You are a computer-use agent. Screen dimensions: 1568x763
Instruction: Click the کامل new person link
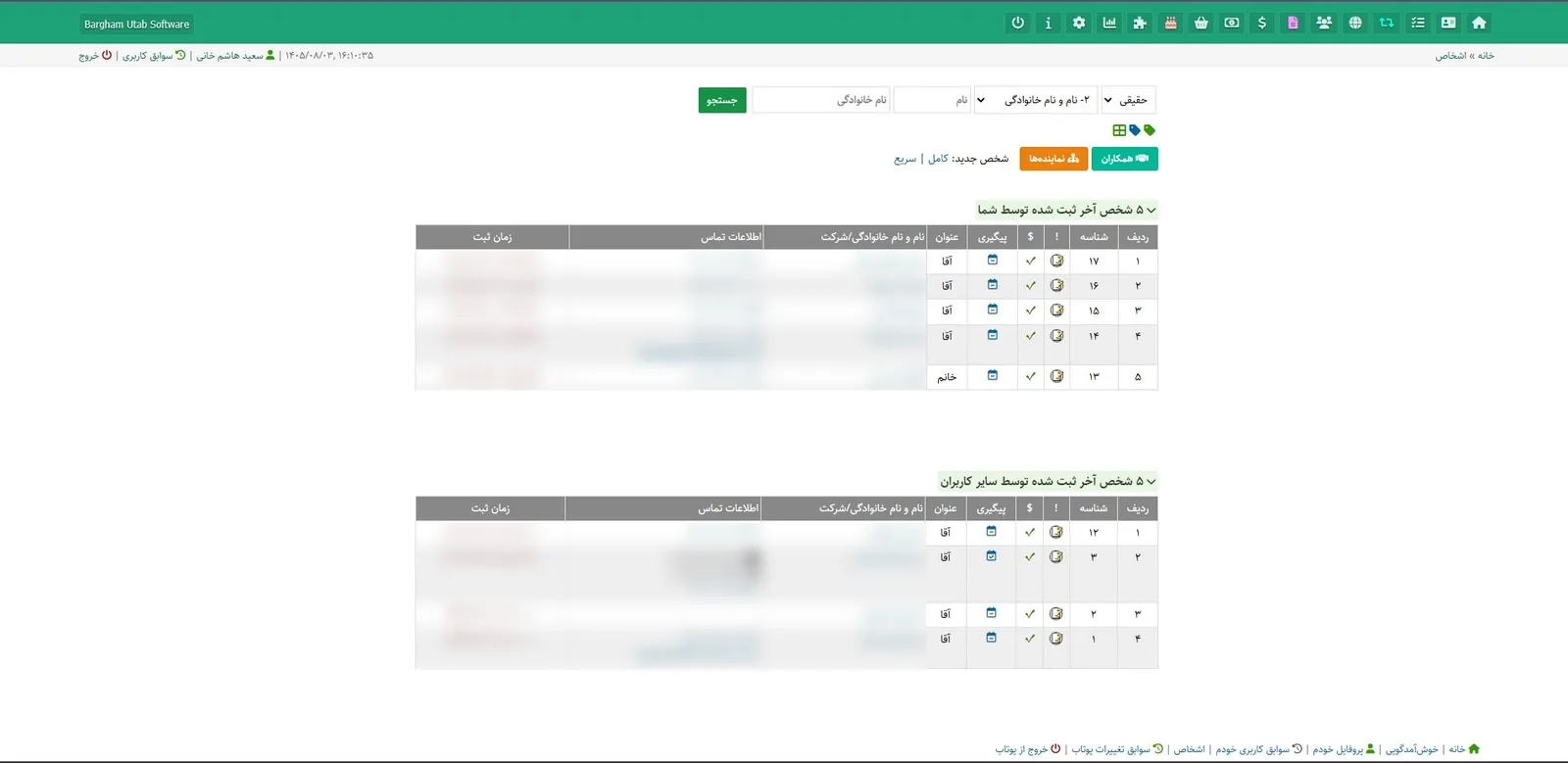click(939, 159)
